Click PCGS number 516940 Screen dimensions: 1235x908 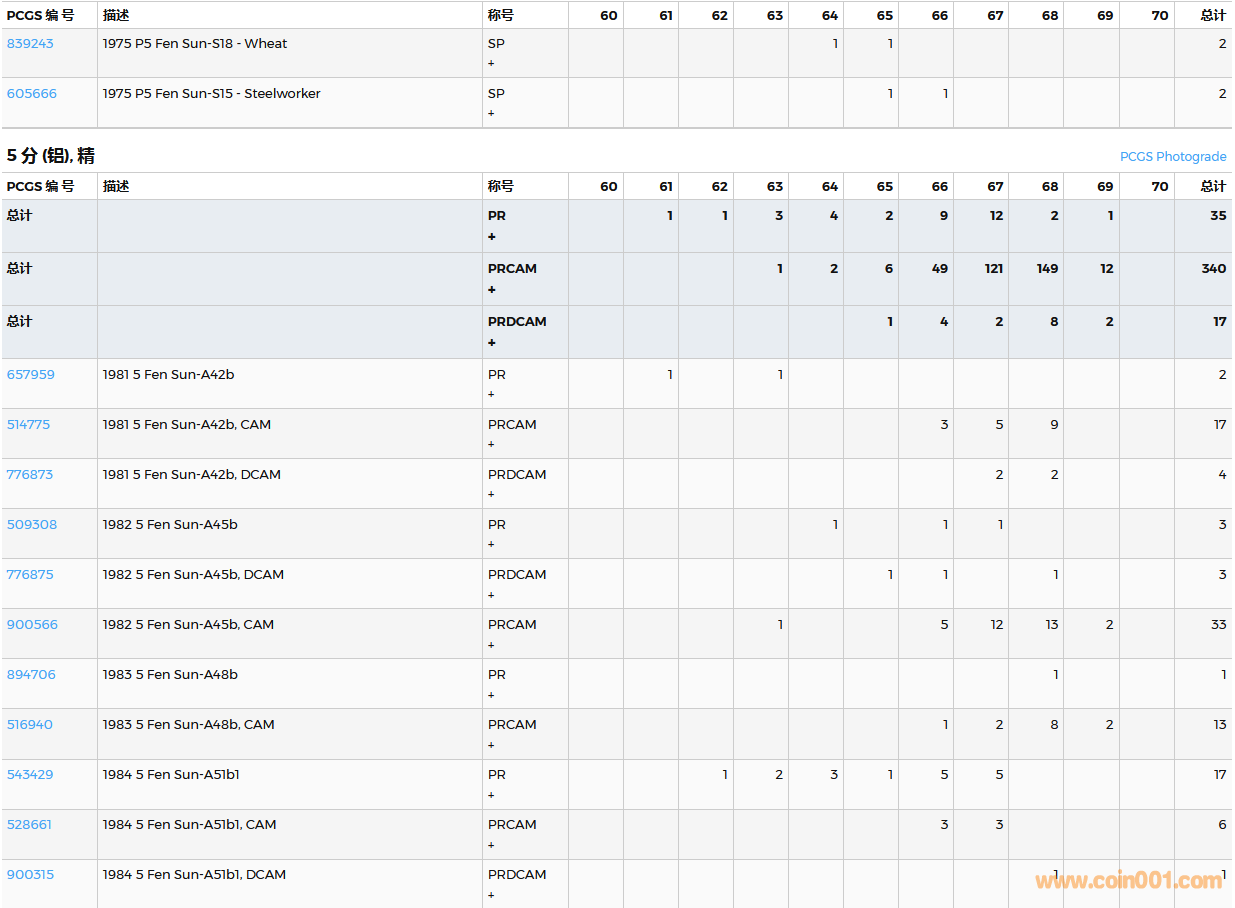coord(30,725)
